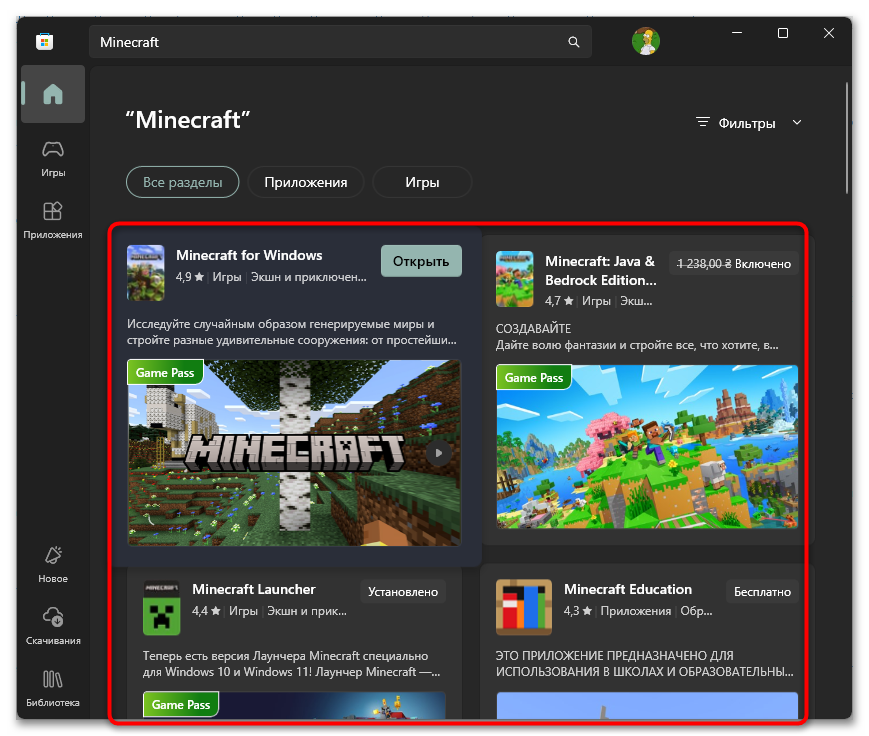The image size is (869, 736).
Task: Click Открыть for Minecraft for Windows
Action: click(x=421, y=261)
